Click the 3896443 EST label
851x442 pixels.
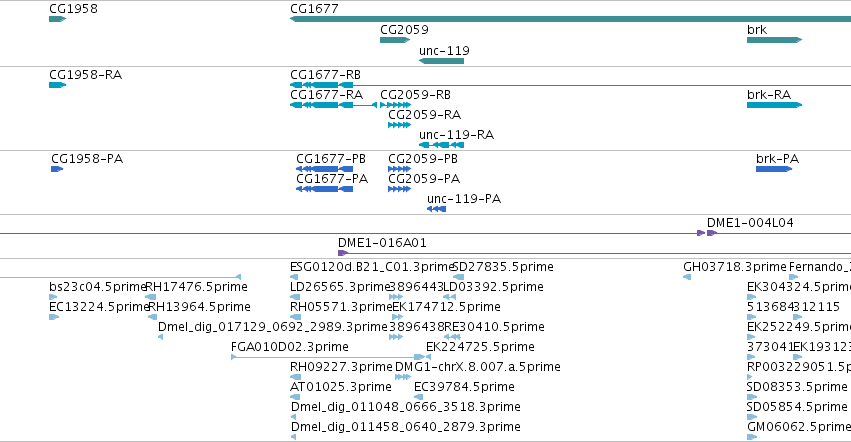coord(416,287)
